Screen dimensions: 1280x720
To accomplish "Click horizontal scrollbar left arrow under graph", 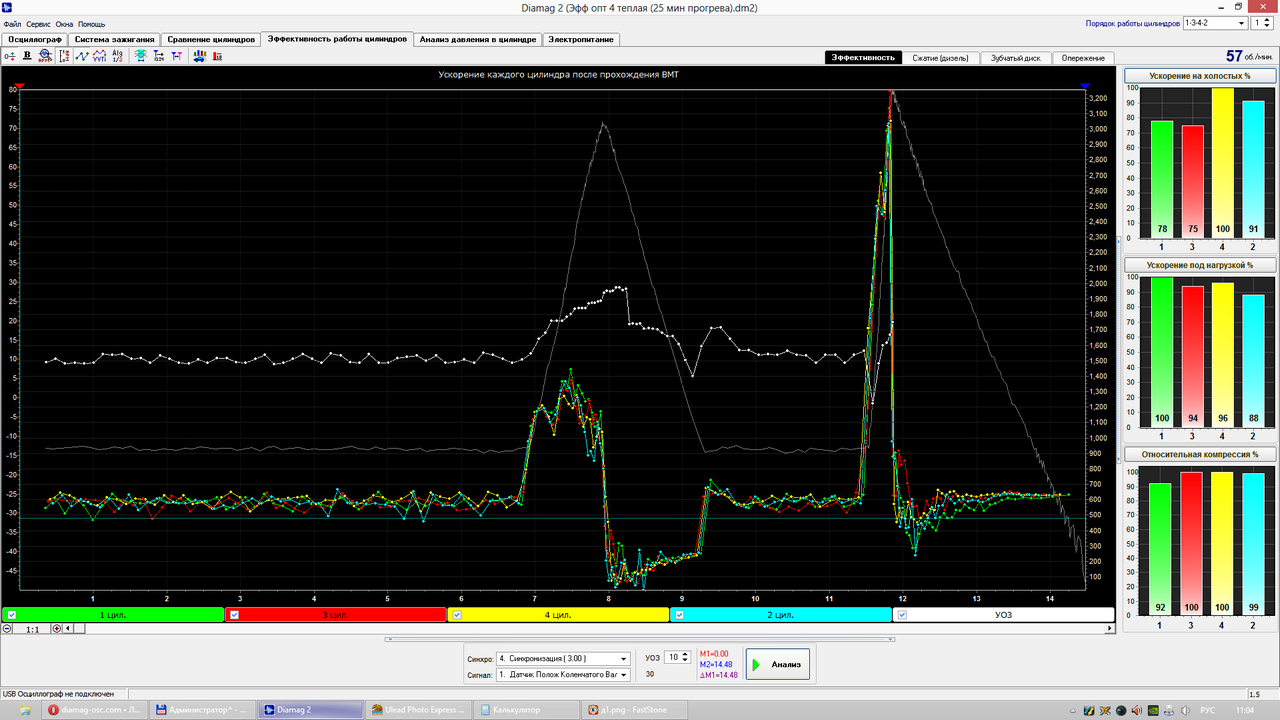I will pos(68,629).
